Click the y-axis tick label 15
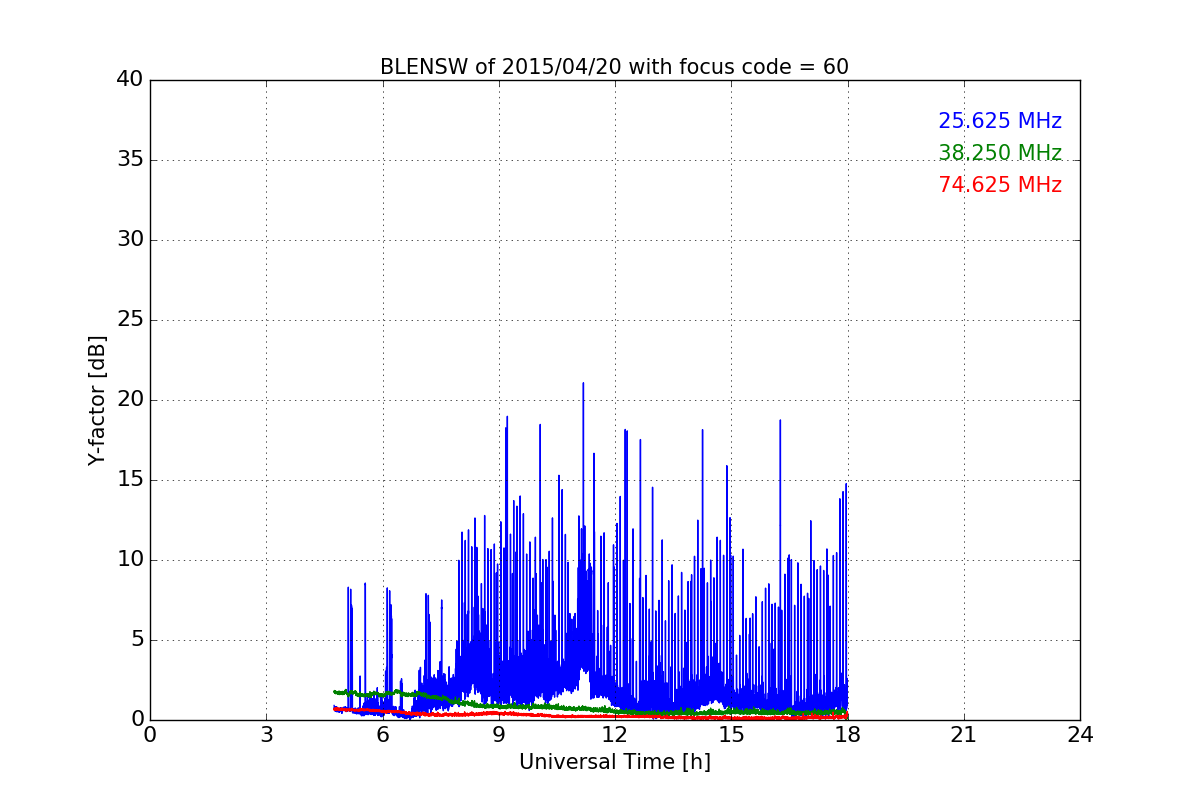This screenshot has height=800, width=1200. [x=129, y=480]
